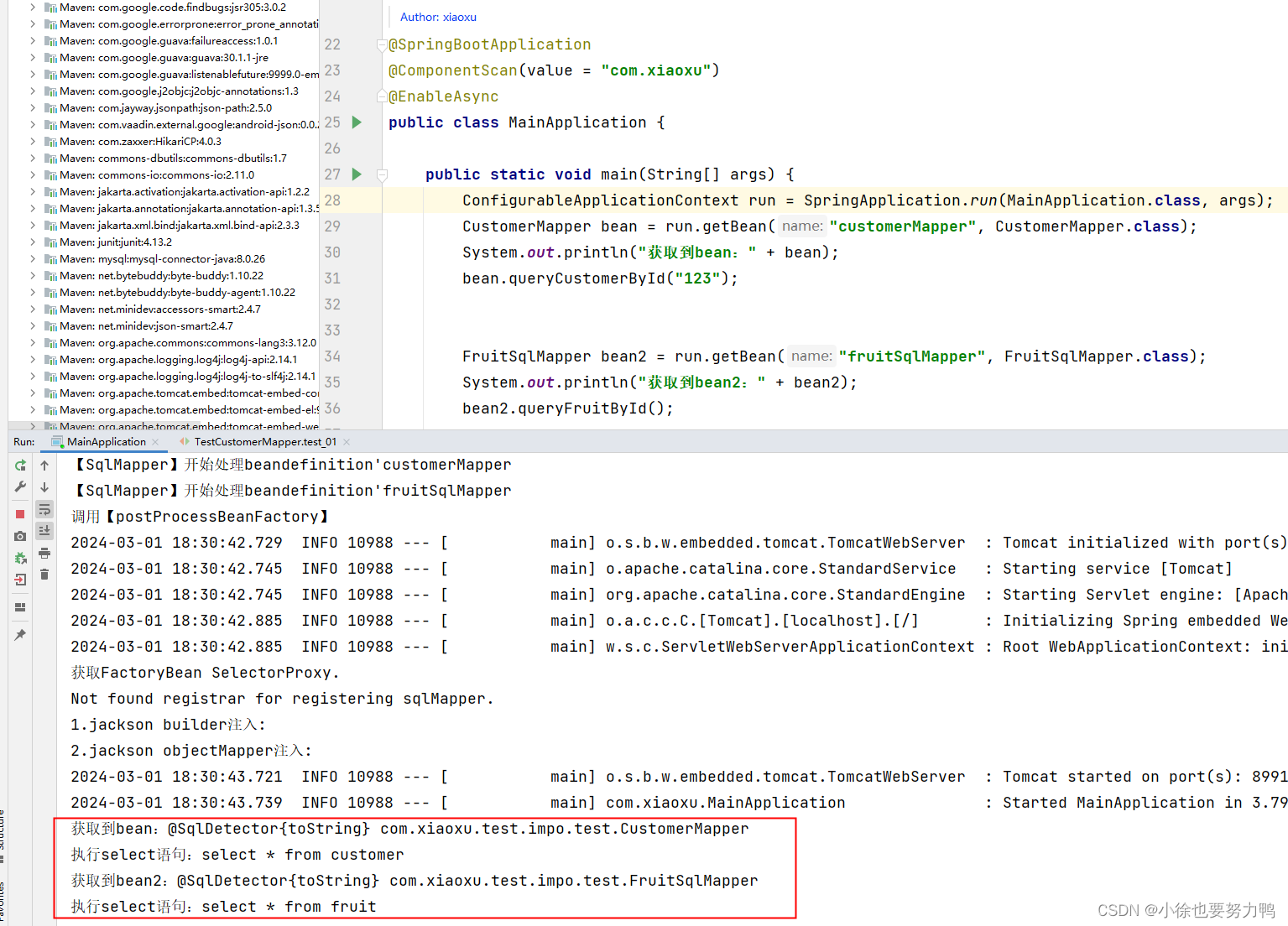Click the 'Not found registrar' console line
This screenshot has width=1288, height=926.
(283, 699)
